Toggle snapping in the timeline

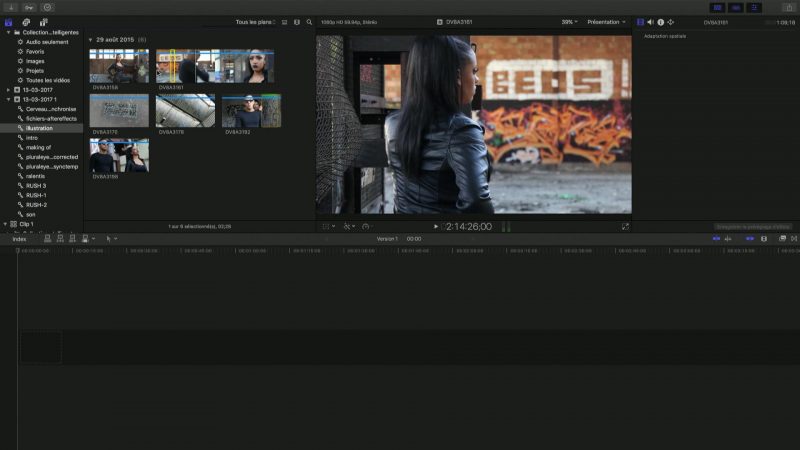pos(749,238)
